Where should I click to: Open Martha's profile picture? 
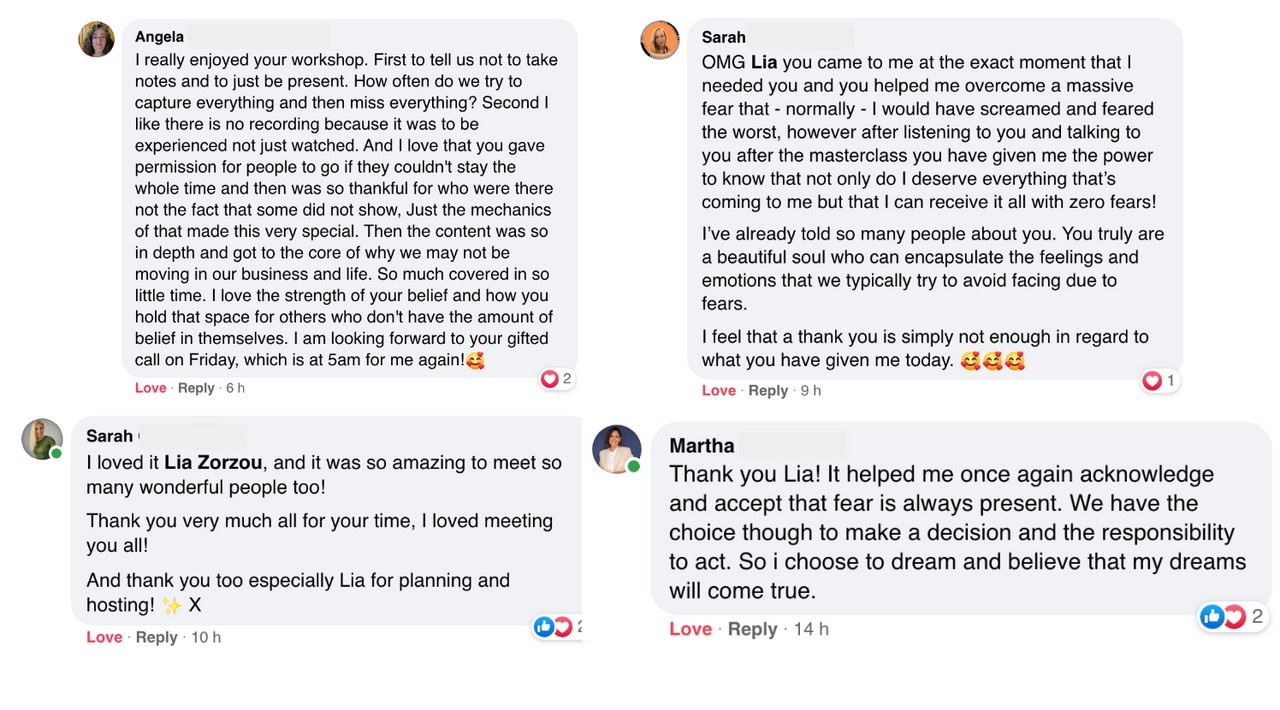(x=616, y=448)
